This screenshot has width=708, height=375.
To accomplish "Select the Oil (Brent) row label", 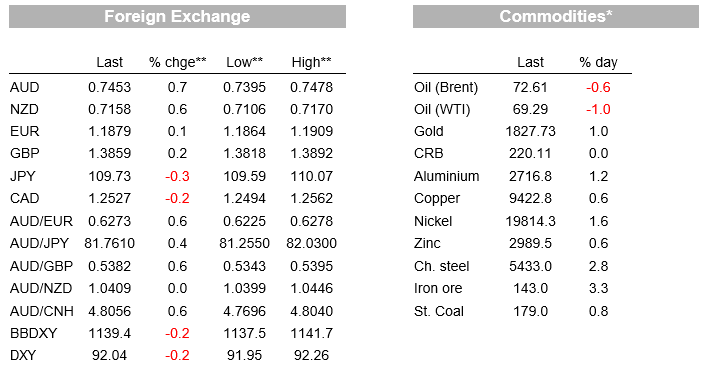I will click(446, 87).
